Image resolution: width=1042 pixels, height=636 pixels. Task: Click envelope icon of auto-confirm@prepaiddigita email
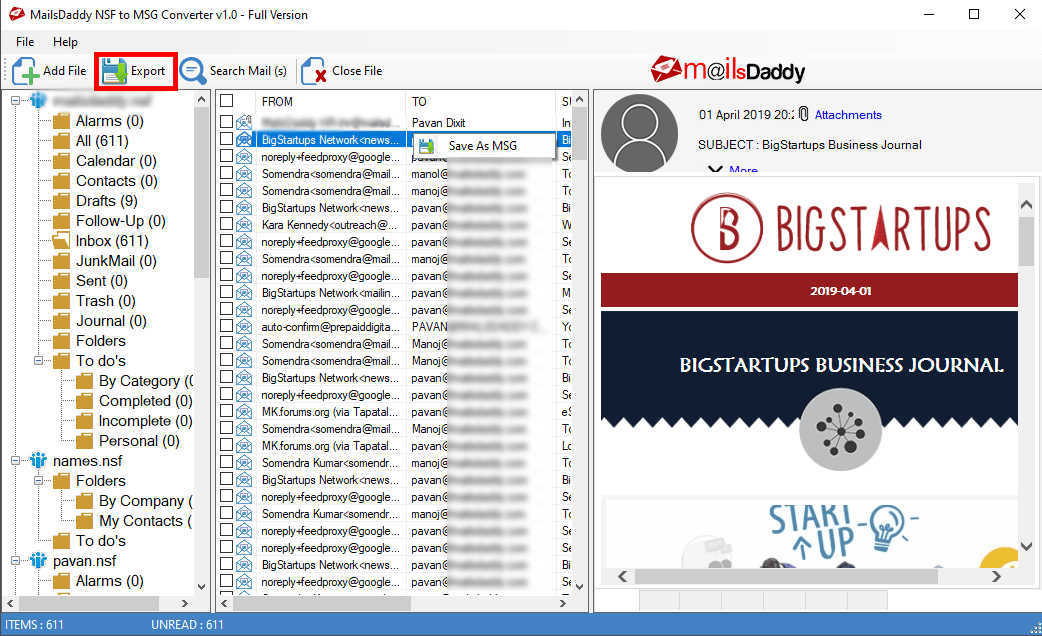click(x=245, y=326)
